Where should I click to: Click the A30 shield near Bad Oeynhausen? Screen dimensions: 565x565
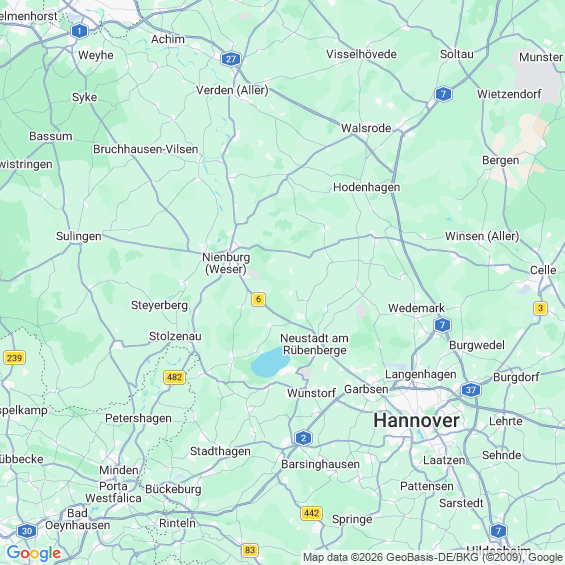tap(27, 531)
